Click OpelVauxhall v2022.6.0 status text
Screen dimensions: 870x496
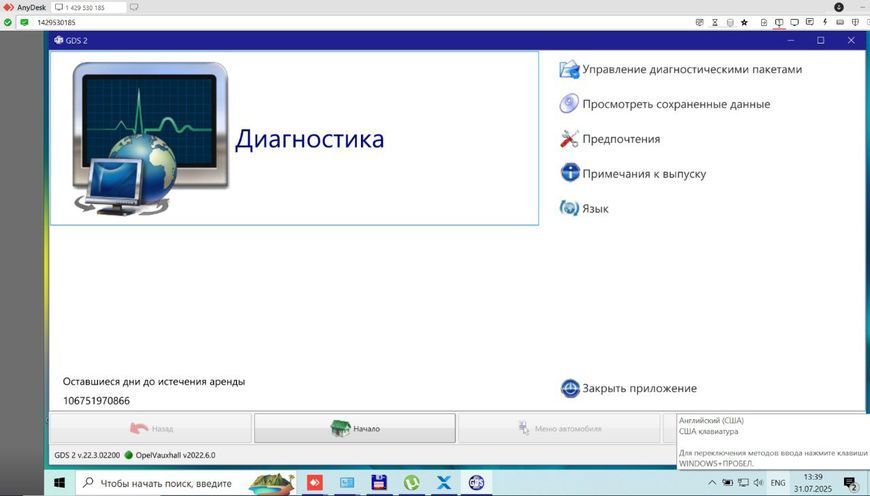[175, 455]
